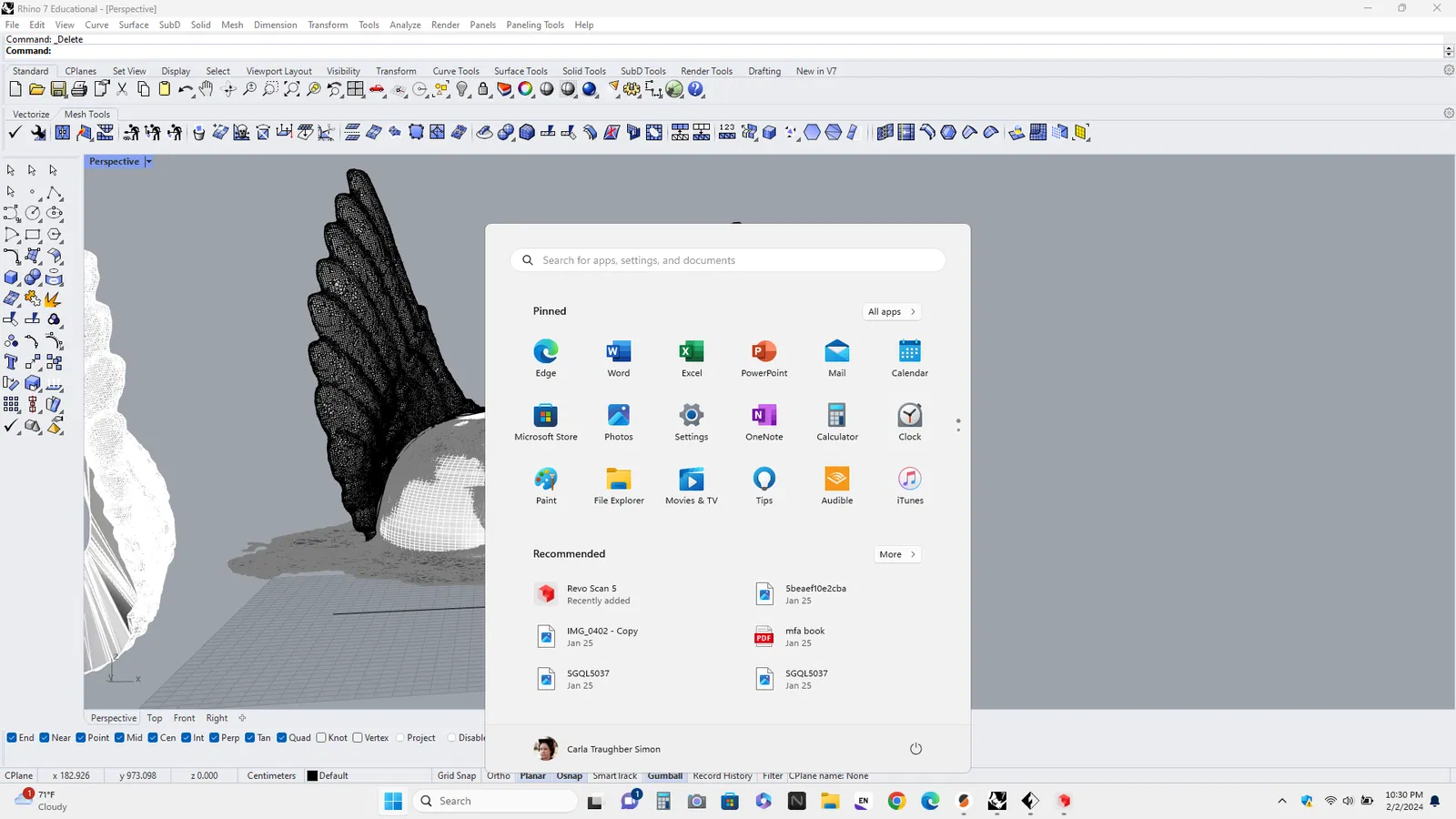The image size is (1456, 819).
Task: Open Carla Traugher Simon user account
Action: pos(597,749)
